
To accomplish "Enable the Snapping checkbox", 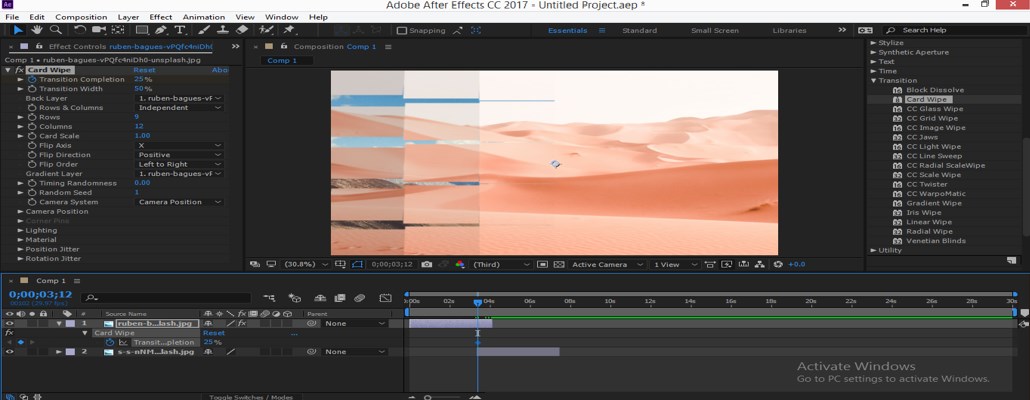I will 401,30.
